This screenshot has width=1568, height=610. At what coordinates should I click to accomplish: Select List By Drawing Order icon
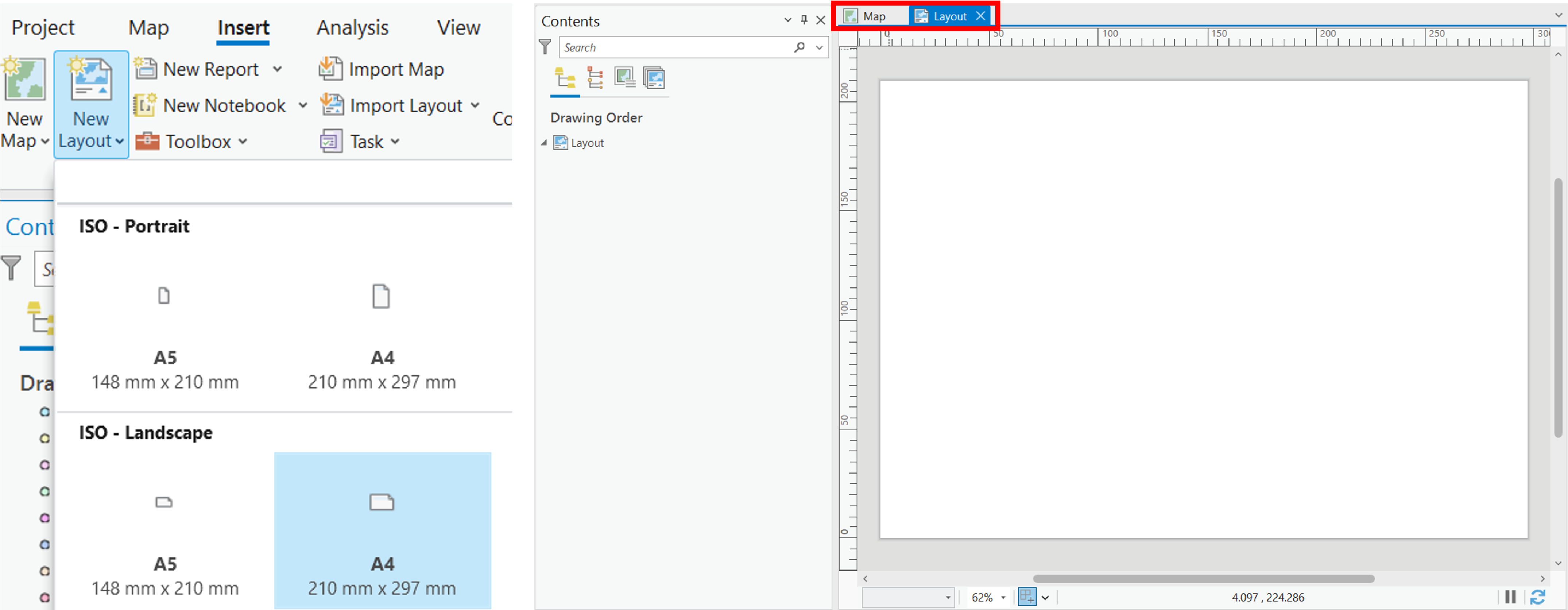[x=565, y=78]
